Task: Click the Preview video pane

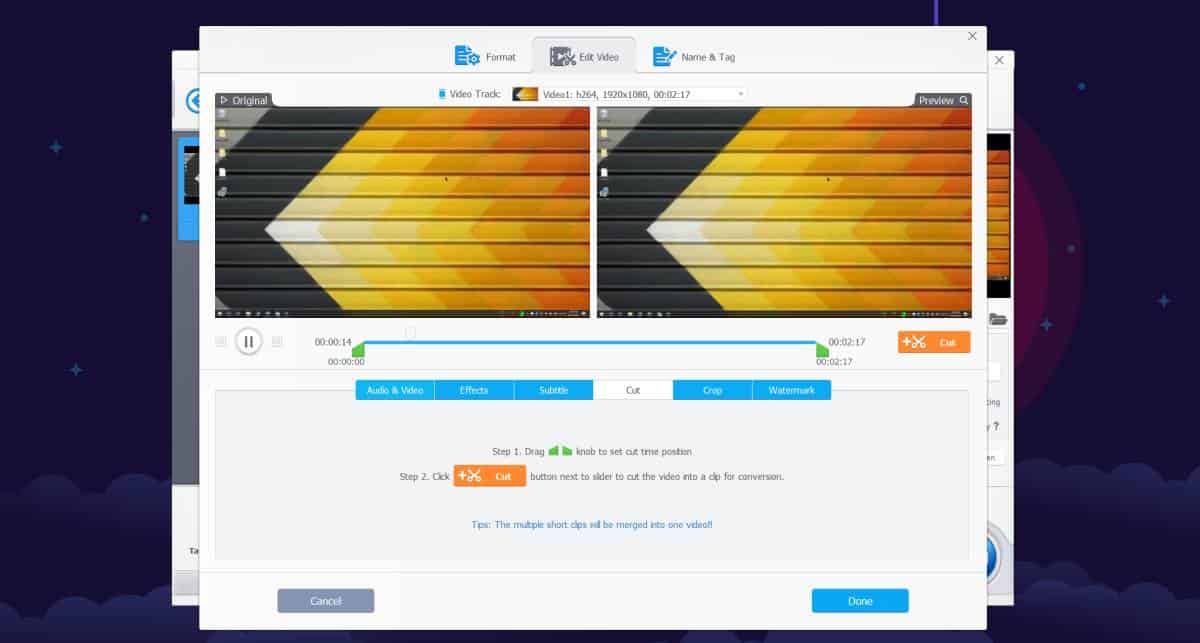Action: tap(784, 212)
